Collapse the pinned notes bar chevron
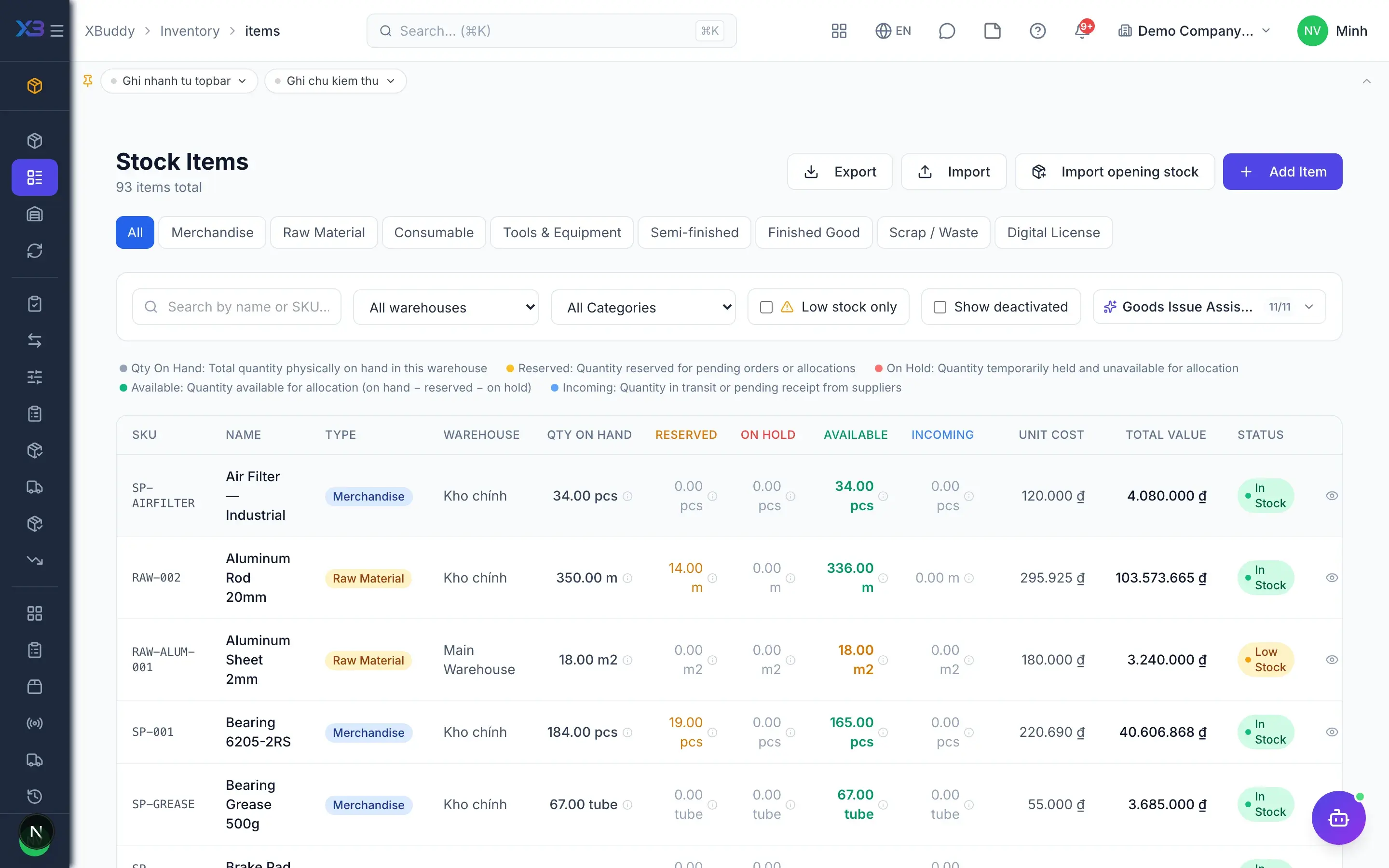This screenshot has height=868, width=1389. pos(1366,81)
